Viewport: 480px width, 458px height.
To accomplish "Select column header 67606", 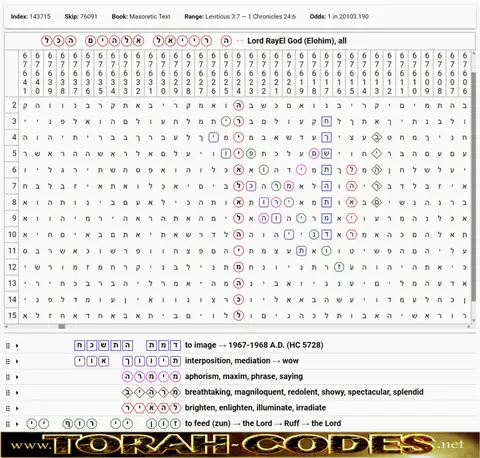I will (465, 73).
